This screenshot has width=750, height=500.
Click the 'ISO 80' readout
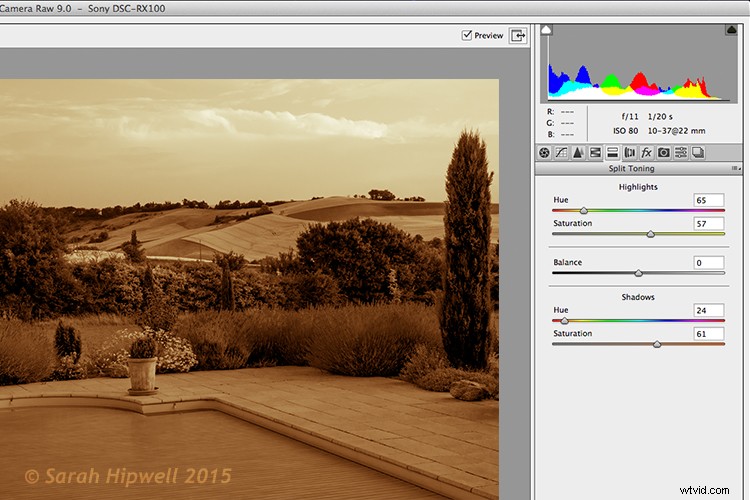point(626,131)
